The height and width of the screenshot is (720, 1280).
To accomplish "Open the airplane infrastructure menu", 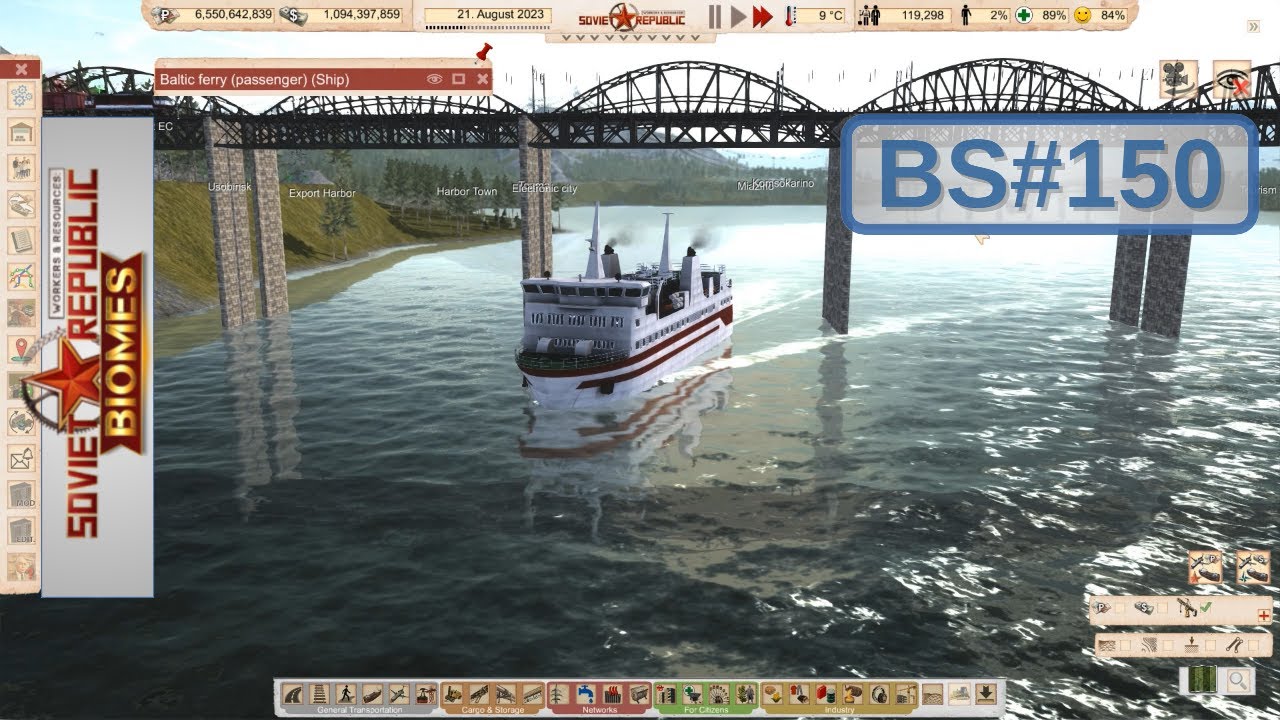I will pyautogui.click(x=399, y=694).
